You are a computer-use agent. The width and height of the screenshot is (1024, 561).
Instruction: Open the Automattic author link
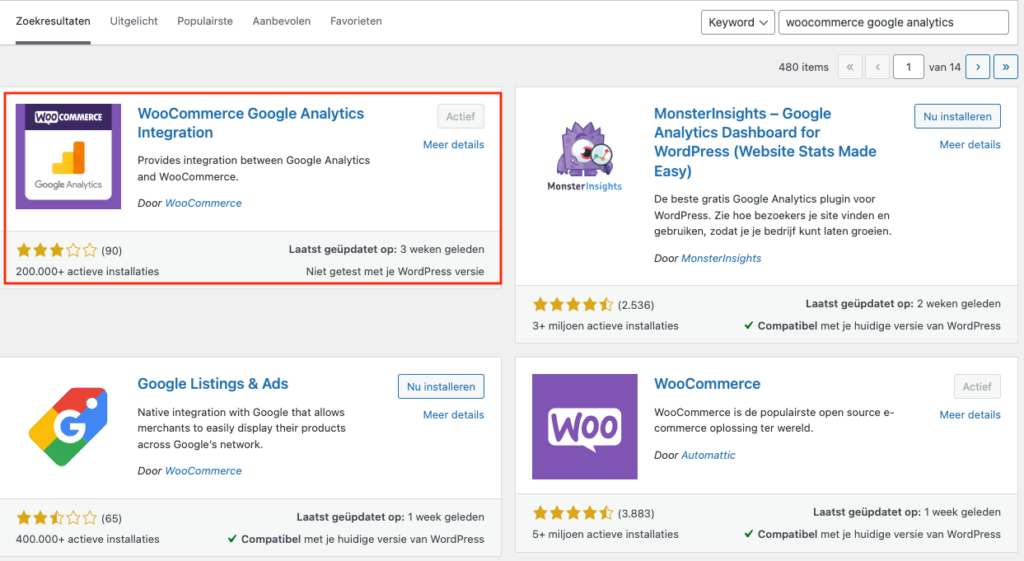pos(708,455)
